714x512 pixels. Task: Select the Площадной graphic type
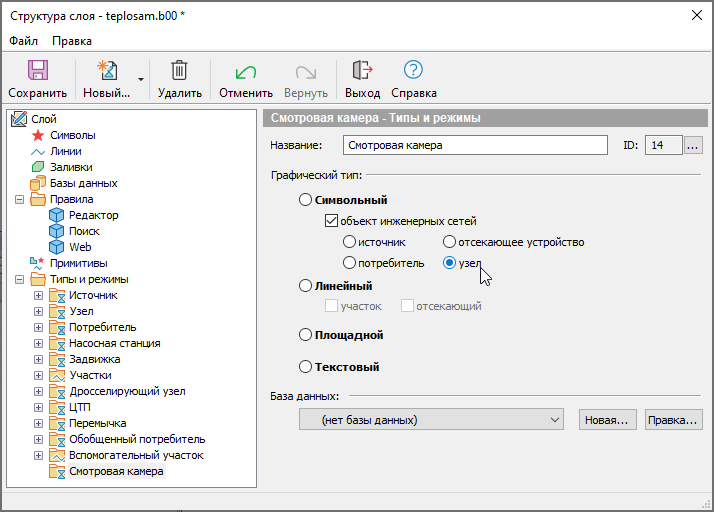pyautogui.click(x=306, y=335)
